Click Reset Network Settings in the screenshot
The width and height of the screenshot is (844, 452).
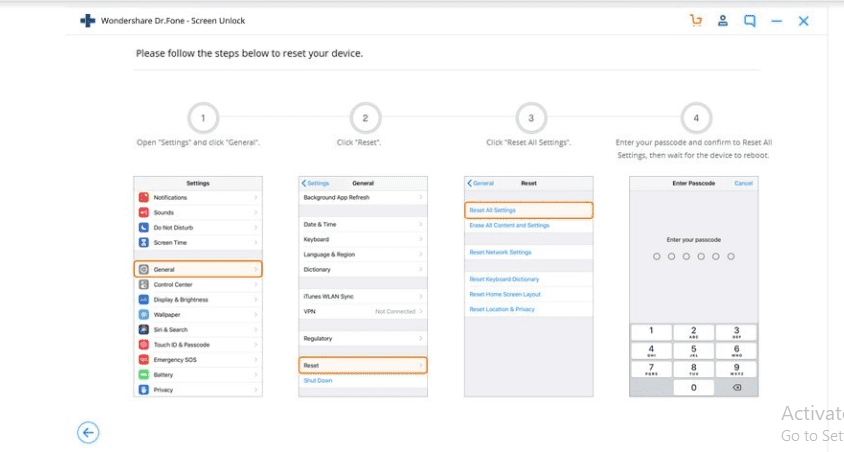tap(501, 252)
